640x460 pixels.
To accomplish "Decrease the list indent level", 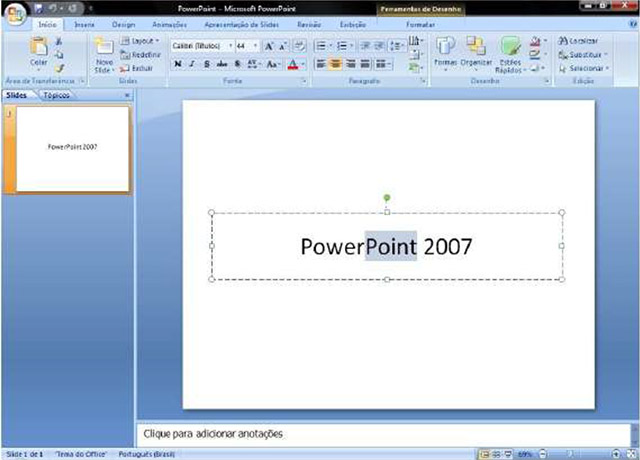I will [x=365, y=46].
